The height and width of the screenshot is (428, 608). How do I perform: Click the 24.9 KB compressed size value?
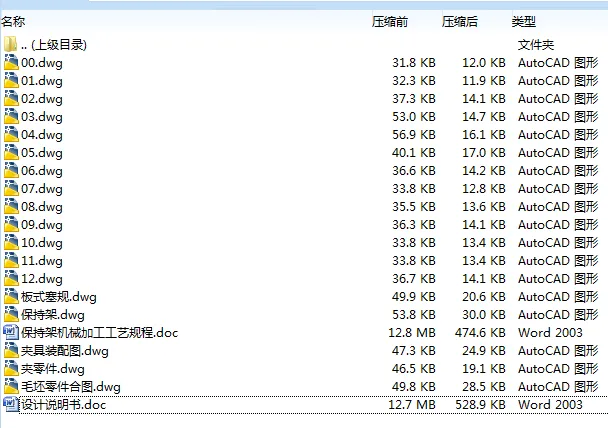[x=484, y=351]
